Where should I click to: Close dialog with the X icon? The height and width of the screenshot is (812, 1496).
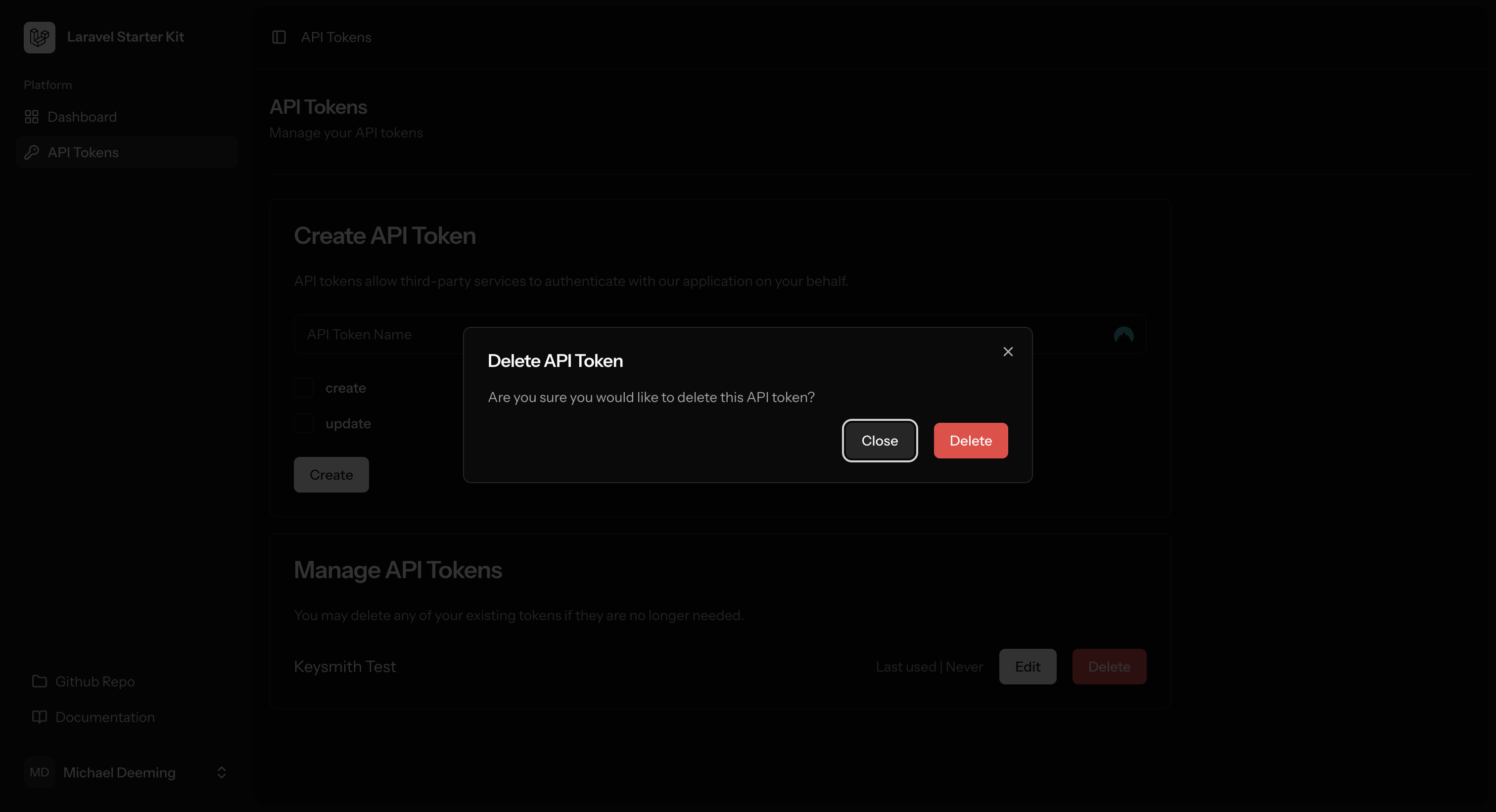coord(1008,352)
